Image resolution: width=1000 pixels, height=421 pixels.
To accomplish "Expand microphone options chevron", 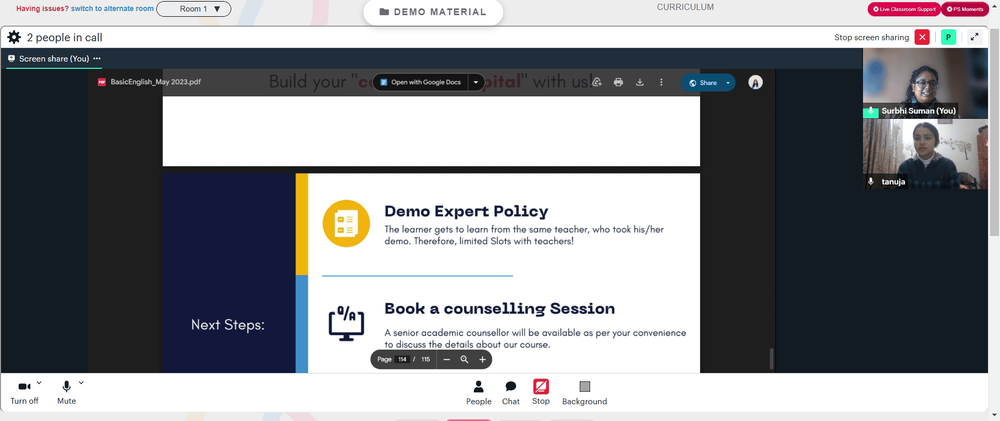I will 81,383.
